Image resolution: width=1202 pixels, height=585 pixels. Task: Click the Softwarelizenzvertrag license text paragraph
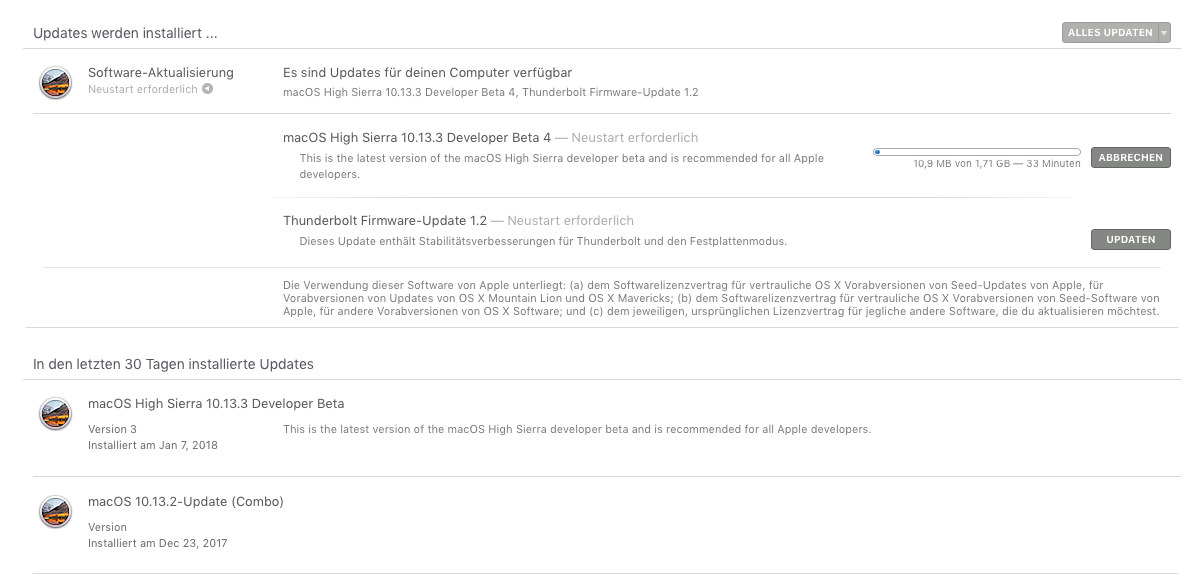coord(720,298)
